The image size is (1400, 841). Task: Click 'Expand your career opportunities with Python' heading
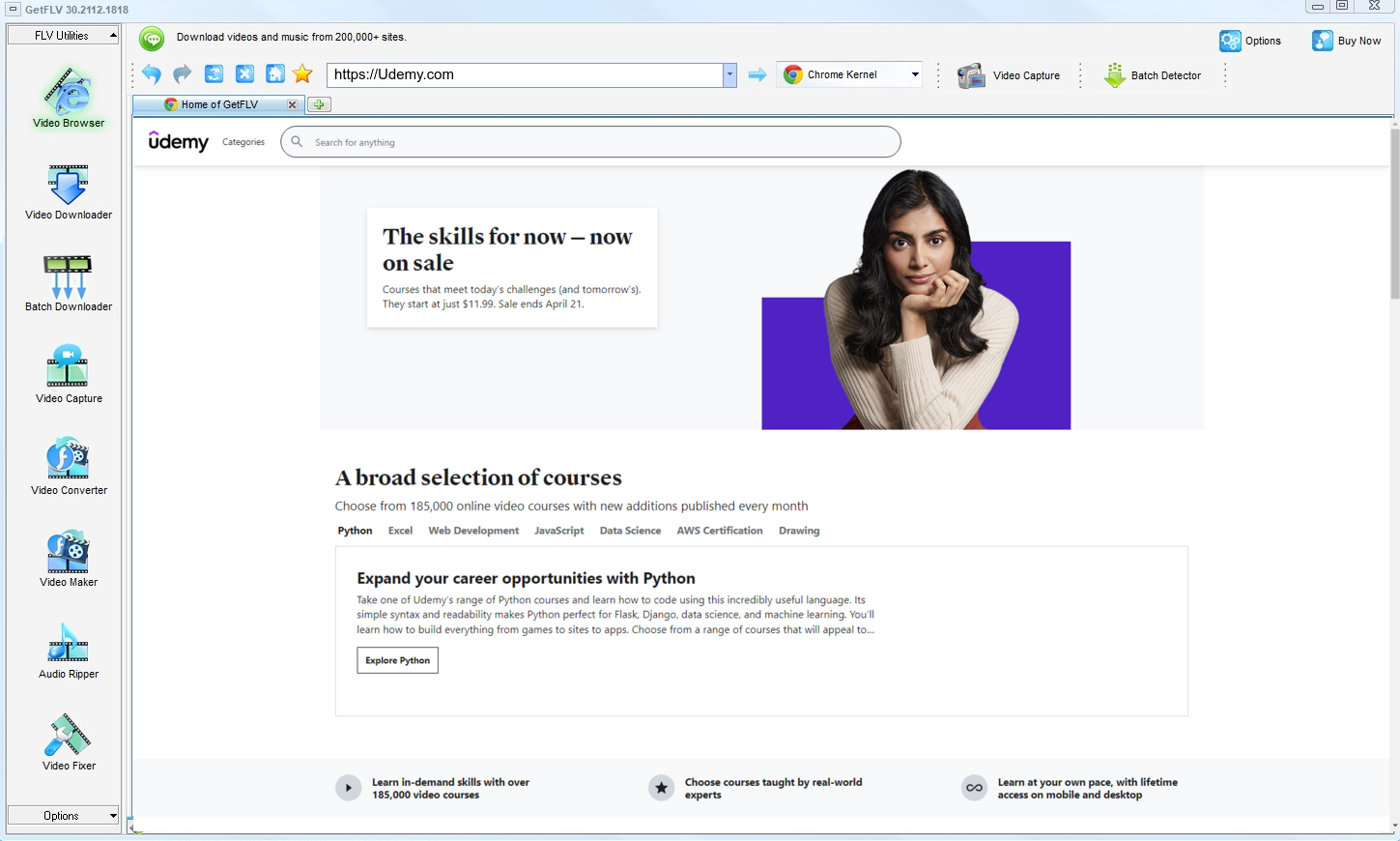(526, 578)
